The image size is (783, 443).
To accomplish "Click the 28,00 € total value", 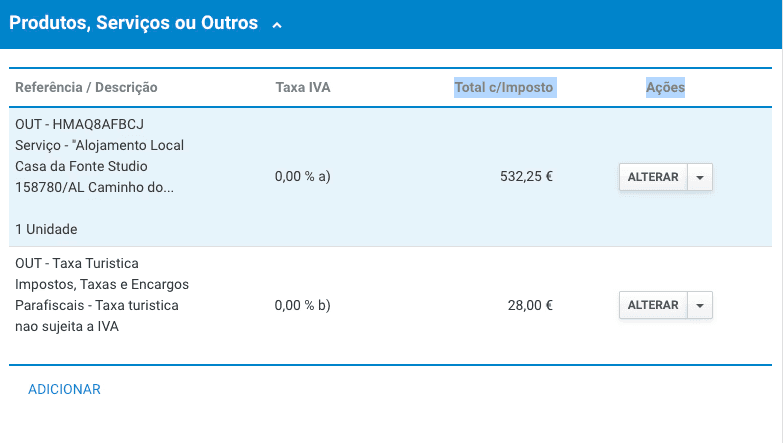I will (x=530, y=305).
